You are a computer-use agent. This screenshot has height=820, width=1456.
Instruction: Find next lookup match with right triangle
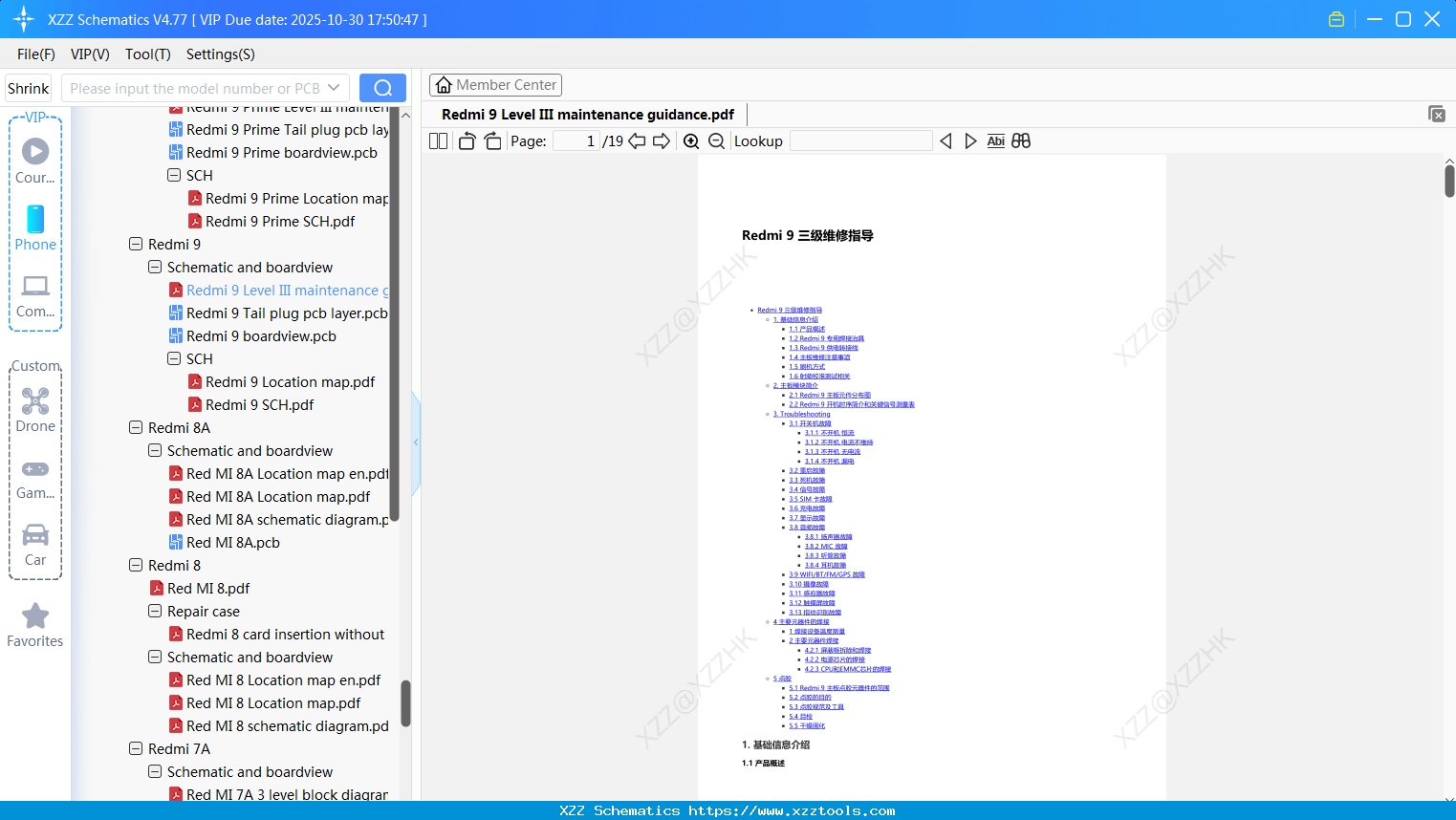click(x=970, y=141)
